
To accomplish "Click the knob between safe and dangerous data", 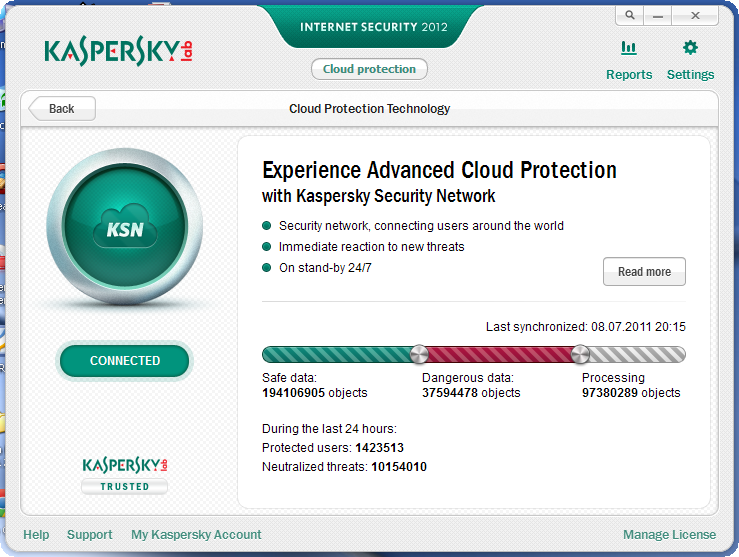I will [x=419, y=354].
